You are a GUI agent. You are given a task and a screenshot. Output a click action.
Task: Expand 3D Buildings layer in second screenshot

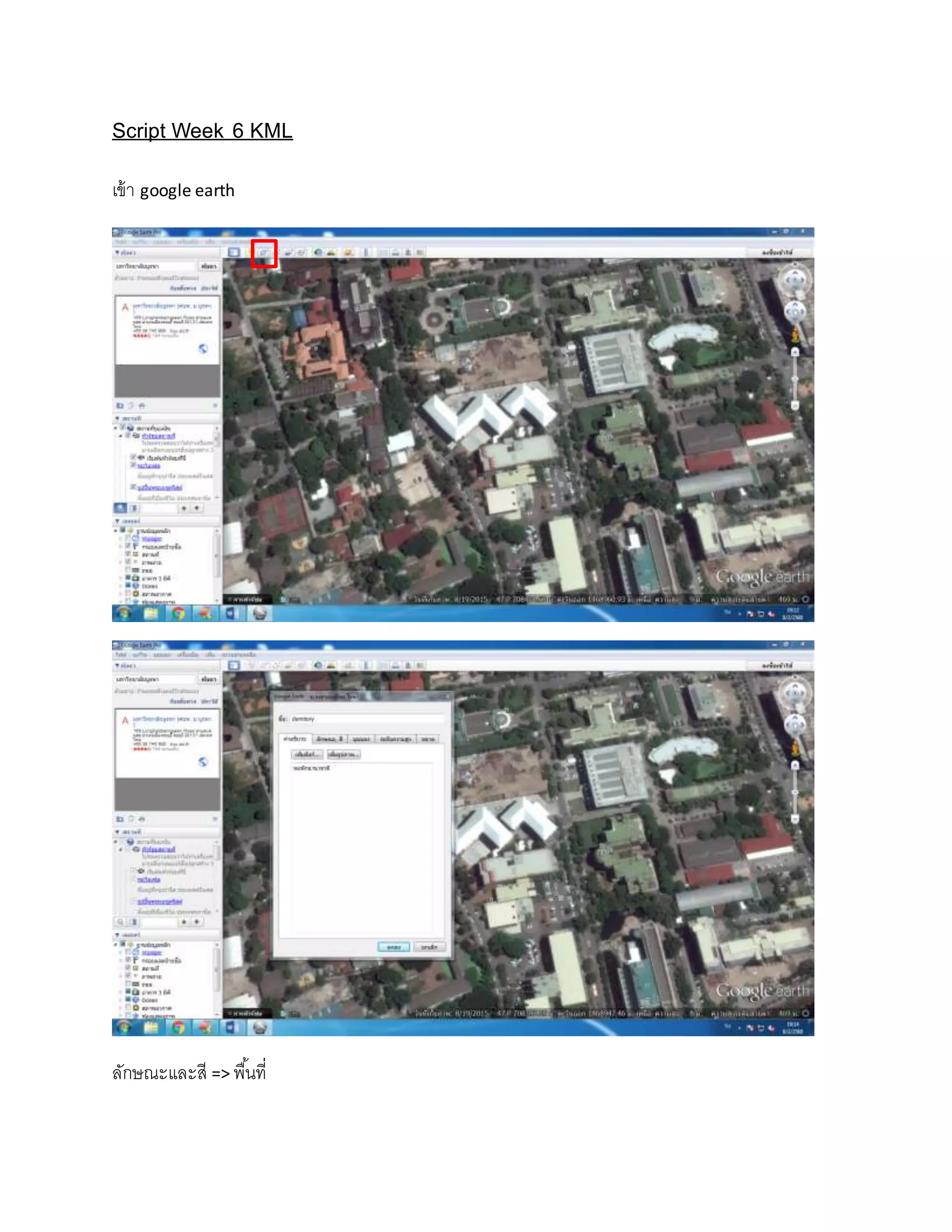(120, 992)
